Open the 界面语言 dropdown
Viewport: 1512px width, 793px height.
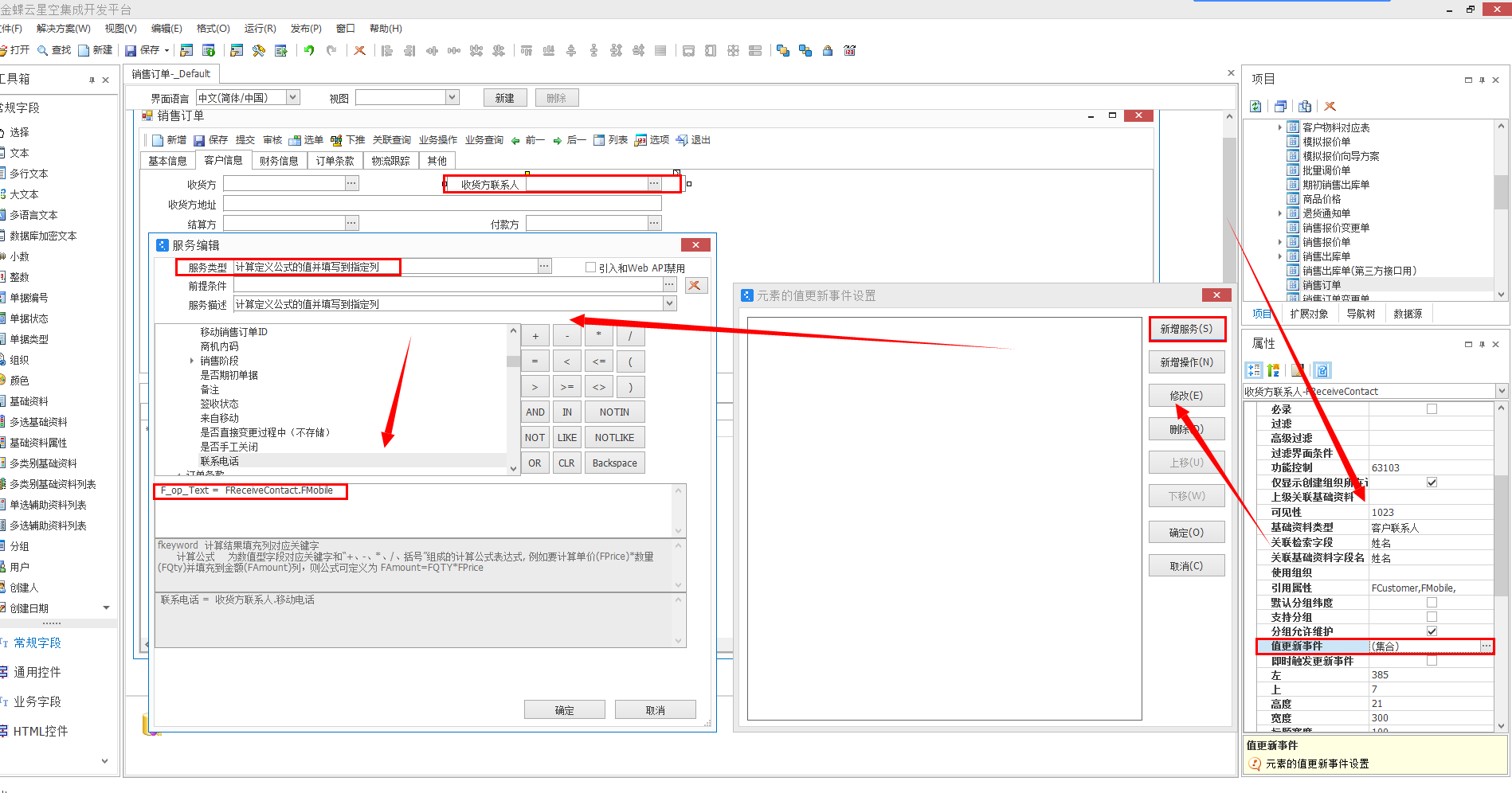(x=293, y=97)
